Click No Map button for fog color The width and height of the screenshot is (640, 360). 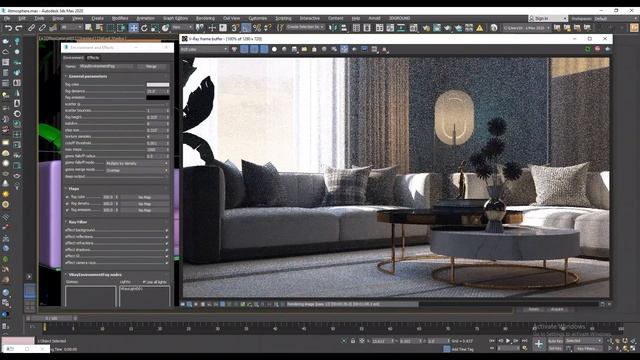pos(144,197)
